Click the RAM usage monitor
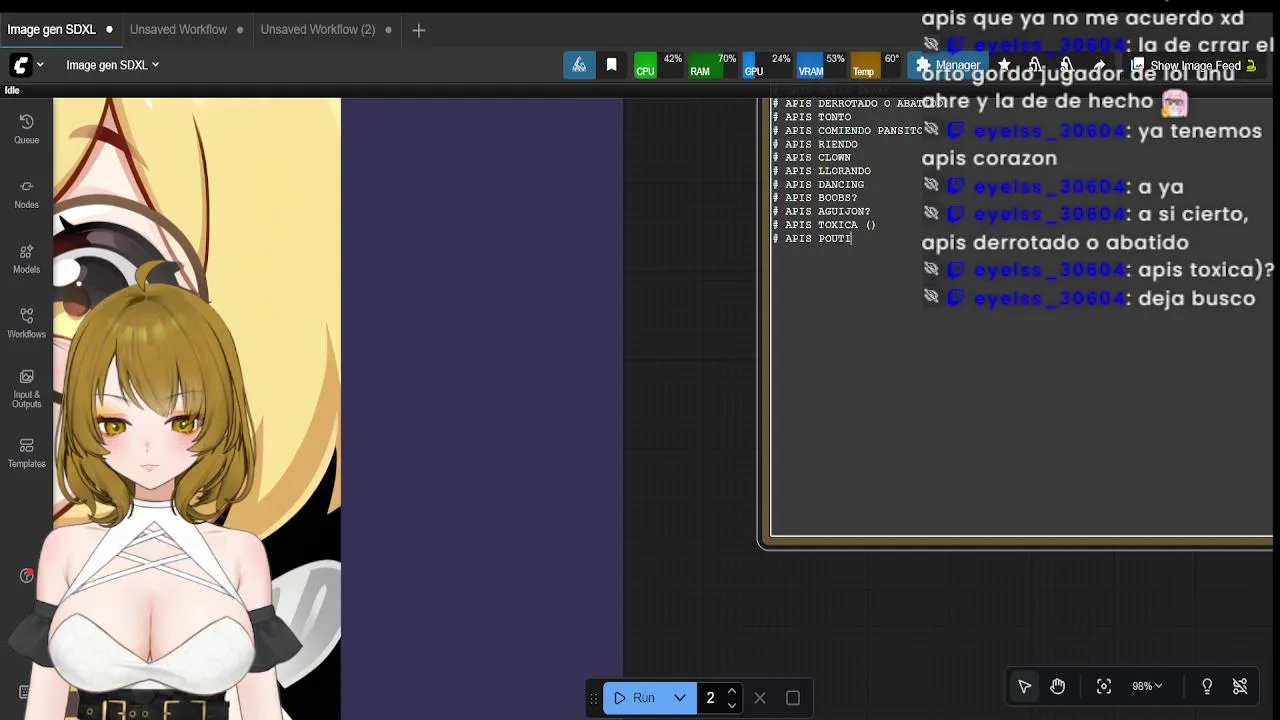Image resolution: width=1280 pixels, height=720 pixels. (713, 65)
